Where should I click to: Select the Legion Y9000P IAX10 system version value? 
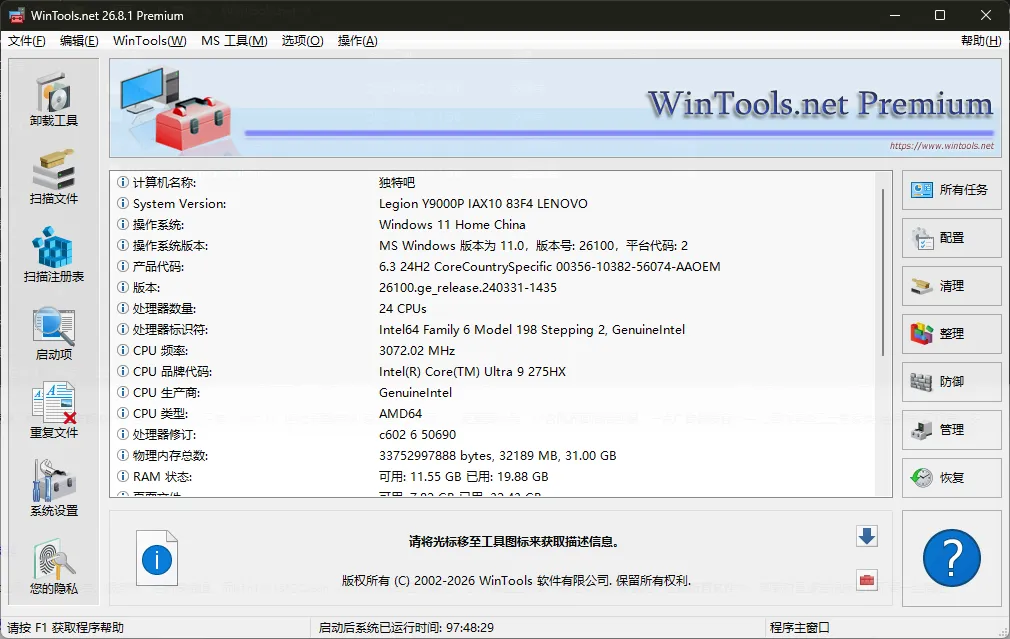(483, 204)
